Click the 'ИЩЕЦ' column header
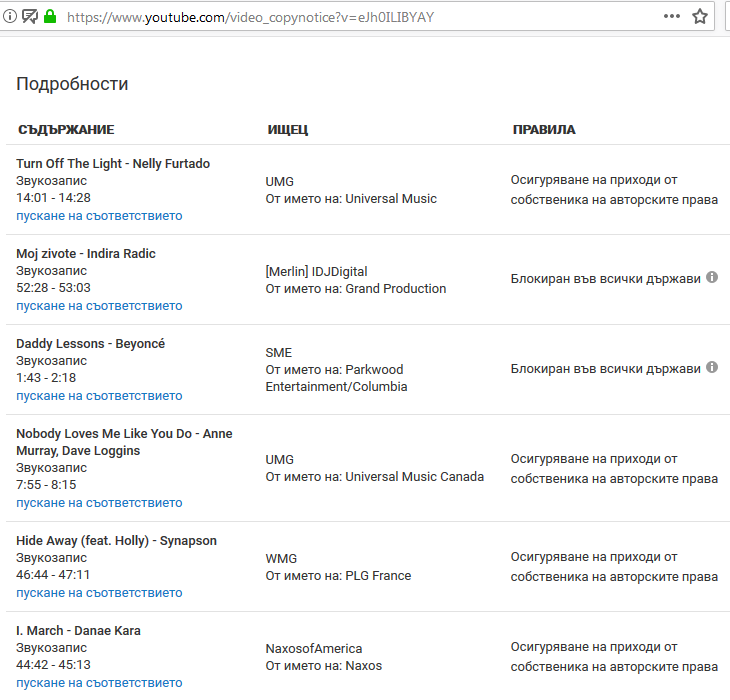 [x=288, y=129]
